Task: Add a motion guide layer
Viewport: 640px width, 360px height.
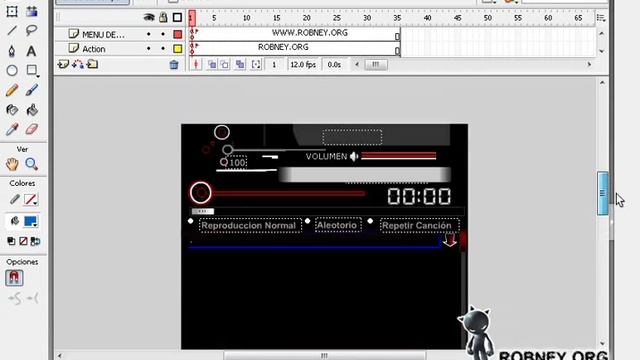Action: [x=78, y=64]
